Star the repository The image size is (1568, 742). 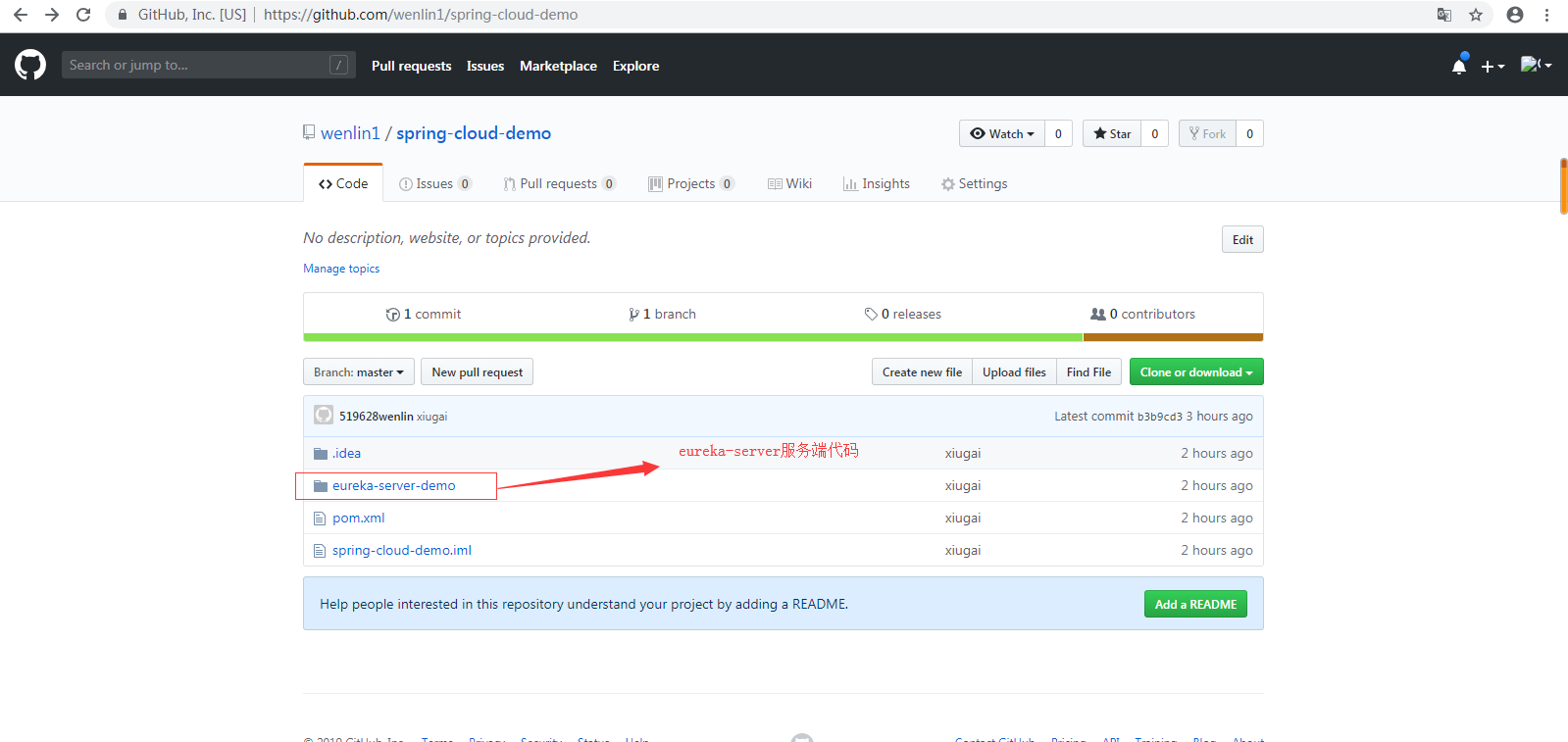(x=1112, y=133)
